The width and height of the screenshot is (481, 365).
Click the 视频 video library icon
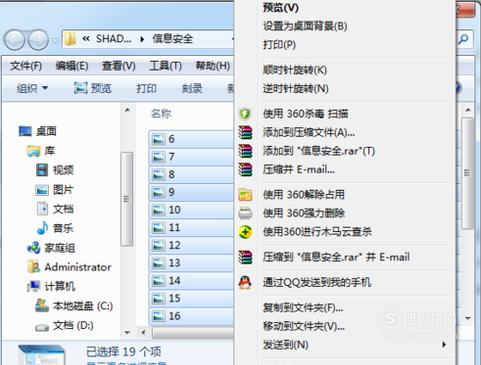tap(42, 170)
